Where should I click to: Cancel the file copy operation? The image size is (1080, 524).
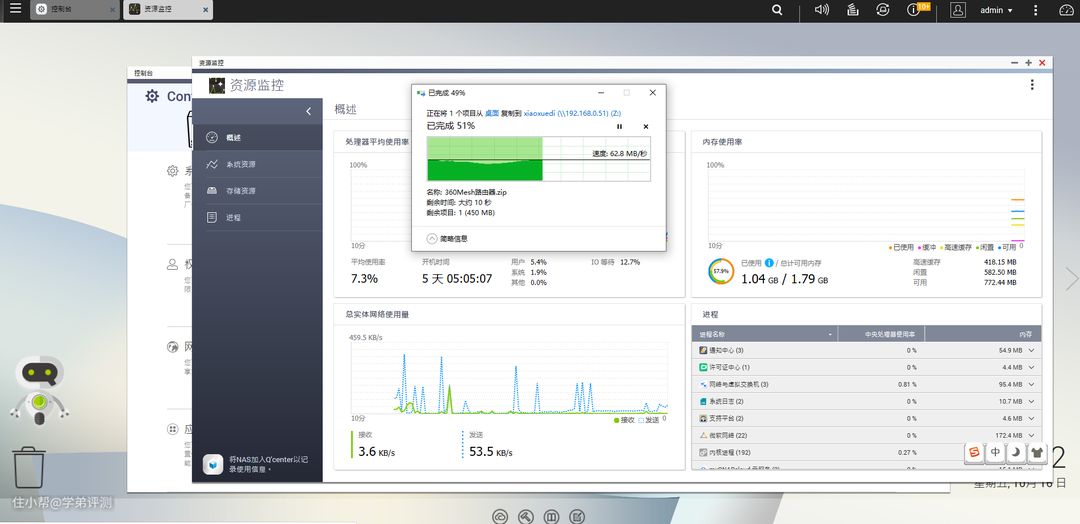click(645, 127)
